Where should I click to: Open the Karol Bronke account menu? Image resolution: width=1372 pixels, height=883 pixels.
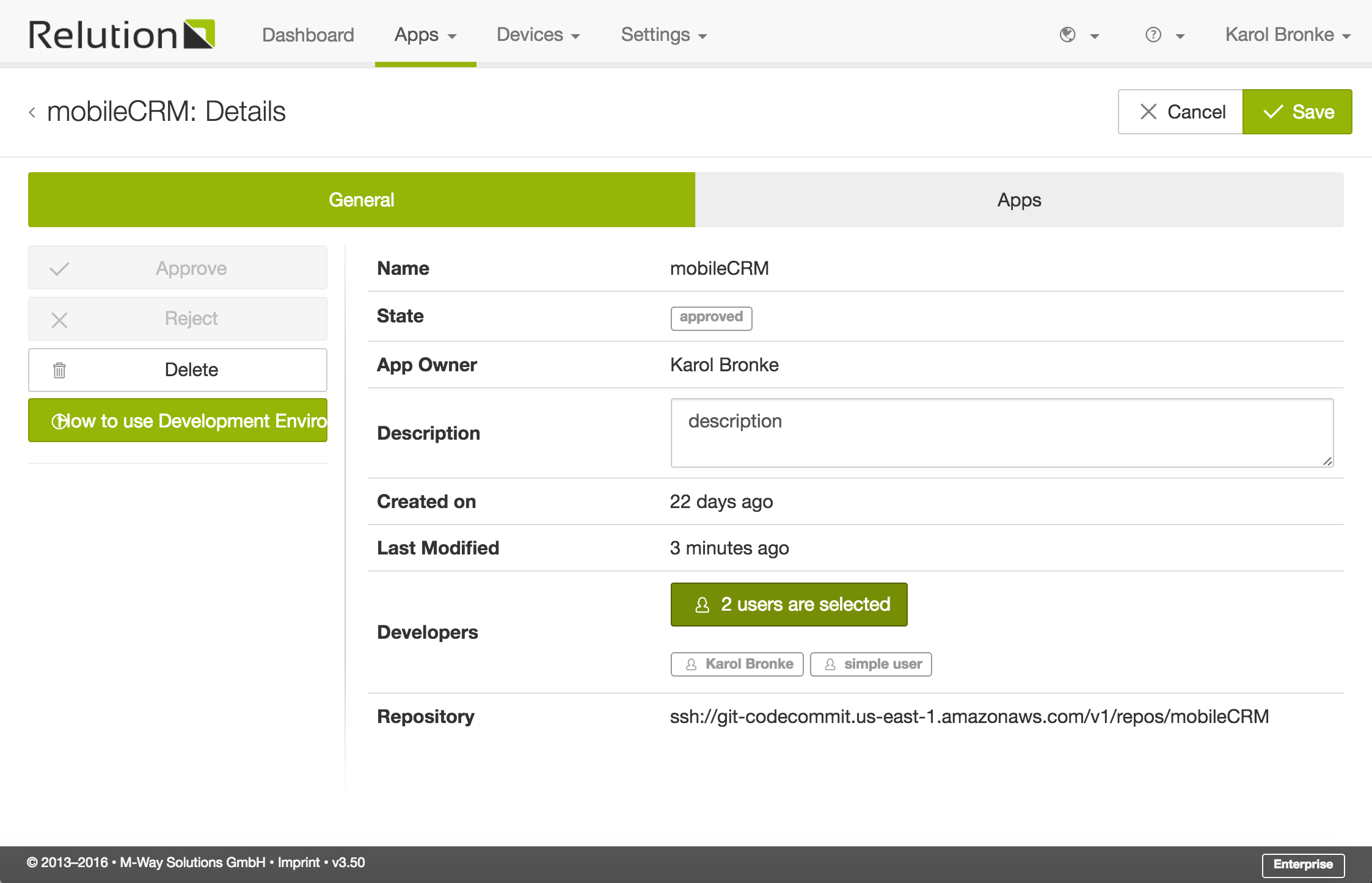pos(1287,35)
